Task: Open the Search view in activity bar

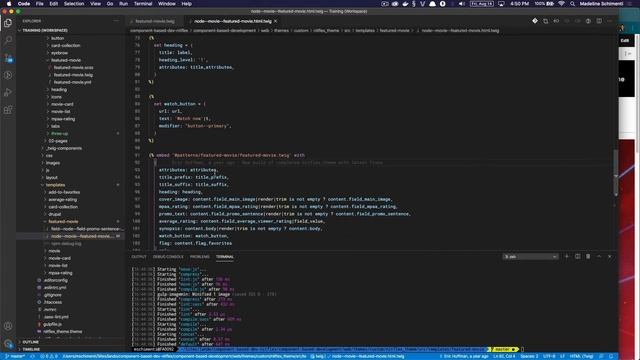Action: [8, 40]
